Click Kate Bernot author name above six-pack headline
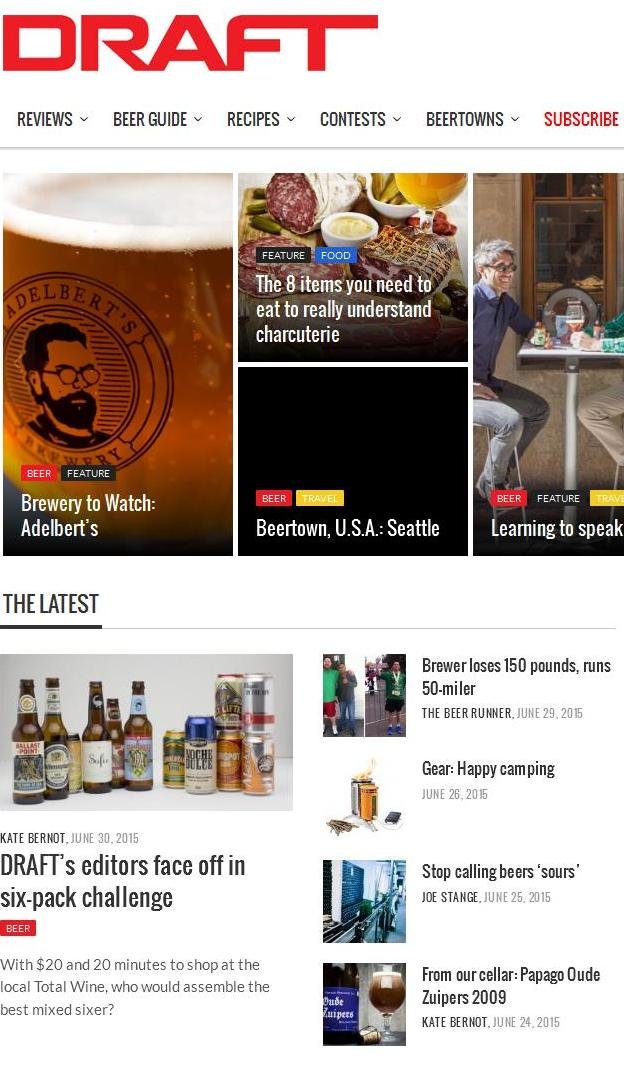This screenshot has height=1067, width=624. (33, 838)
